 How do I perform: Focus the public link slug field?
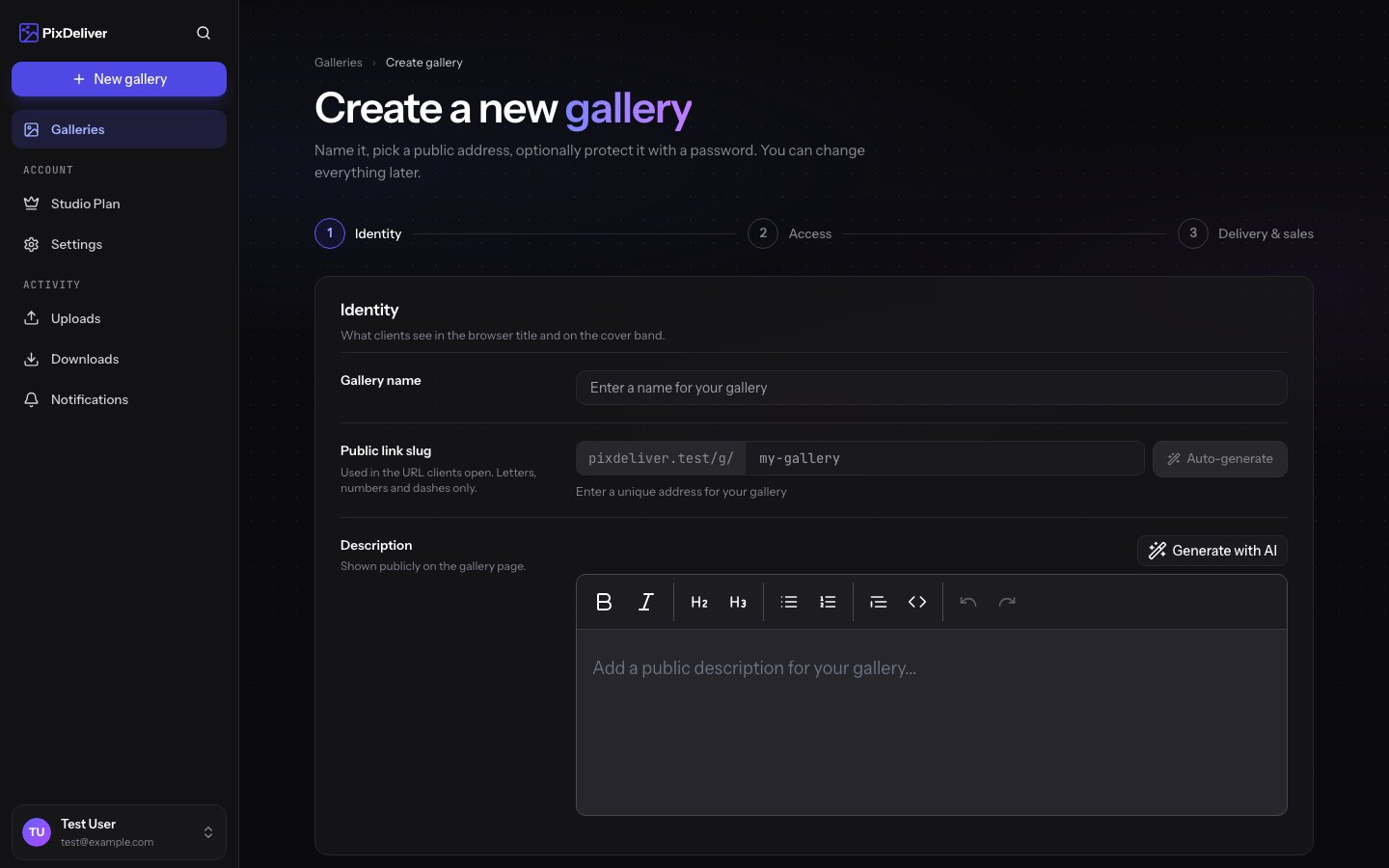tap(944, 458)
